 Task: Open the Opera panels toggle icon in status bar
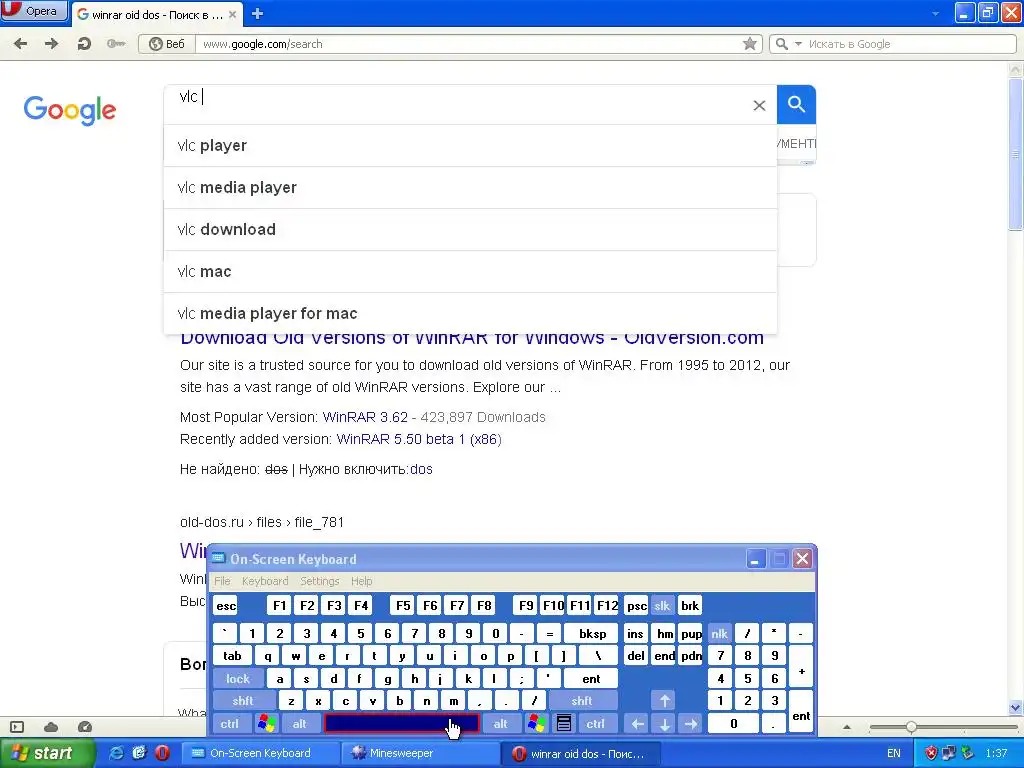pyautogui.click(x=17, y=727)
